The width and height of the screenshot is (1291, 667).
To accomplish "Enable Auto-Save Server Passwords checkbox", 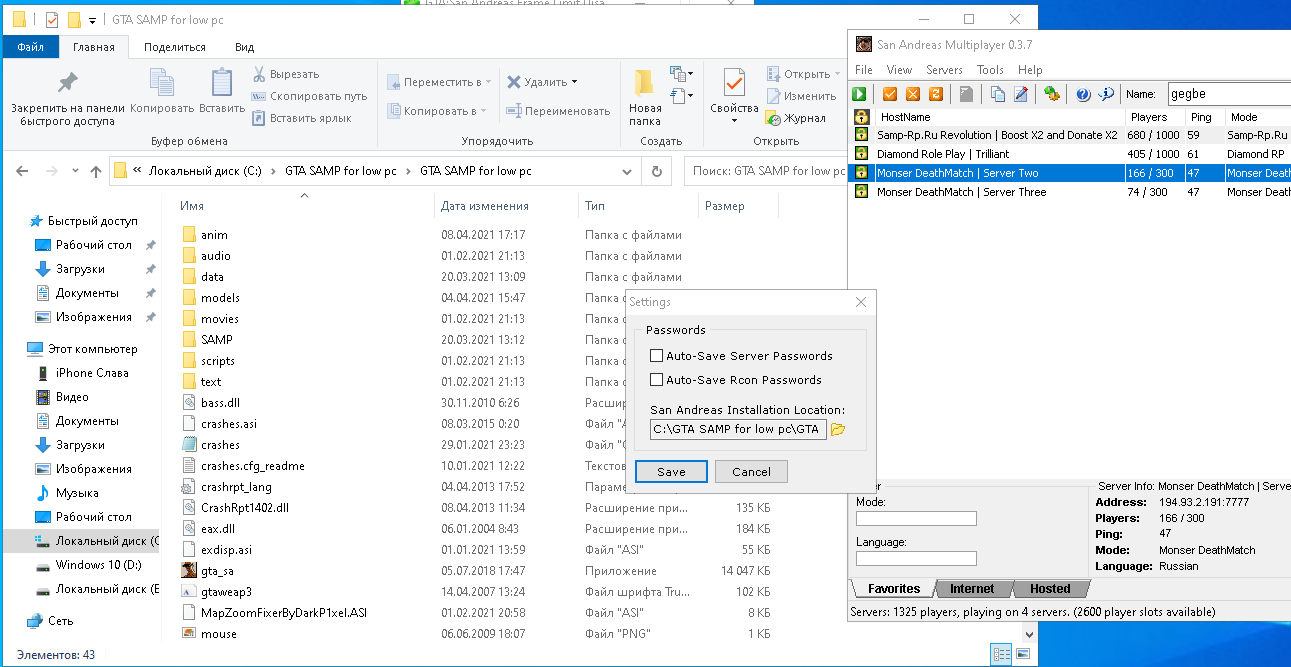I will pyautogui.click(x=657, y=356).
